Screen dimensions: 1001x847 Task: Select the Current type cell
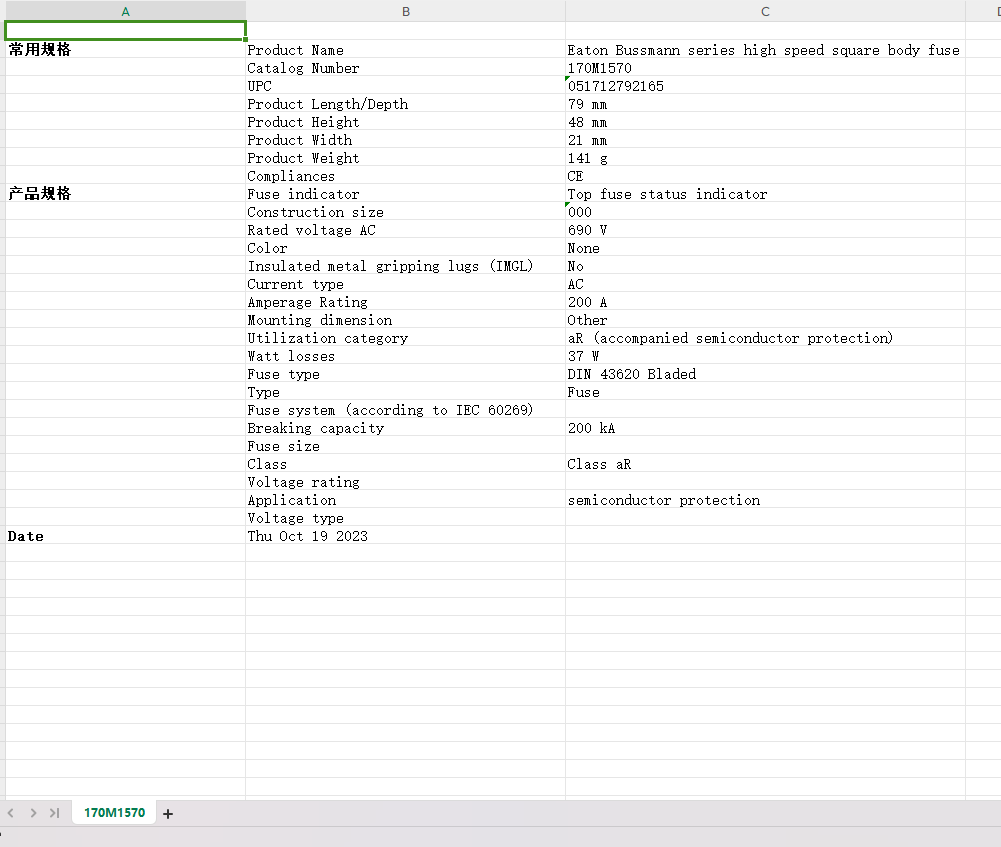[405, 284]
